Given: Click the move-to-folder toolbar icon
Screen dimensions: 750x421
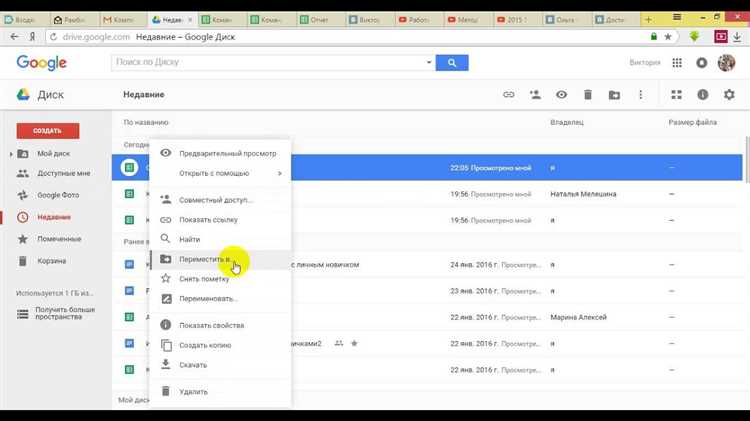Looking at the screenshot, I should point(614,95).
